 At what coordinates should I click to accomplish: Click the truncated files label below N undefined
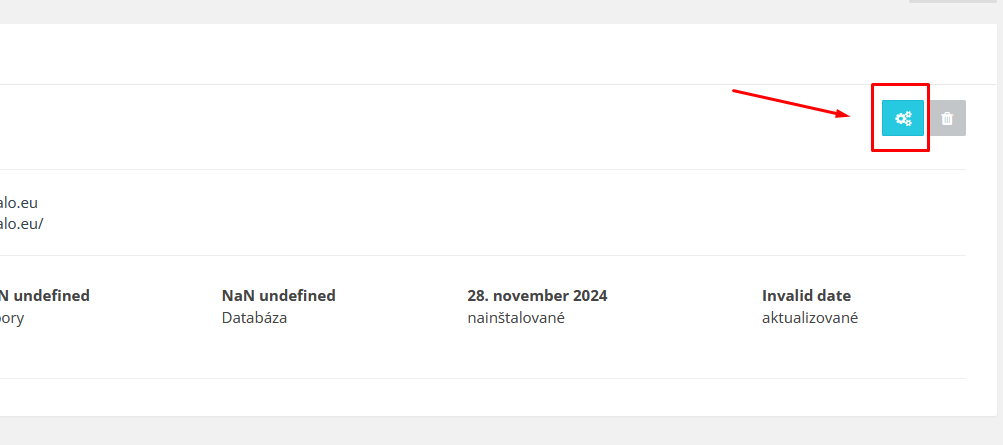tap(12, 318)
